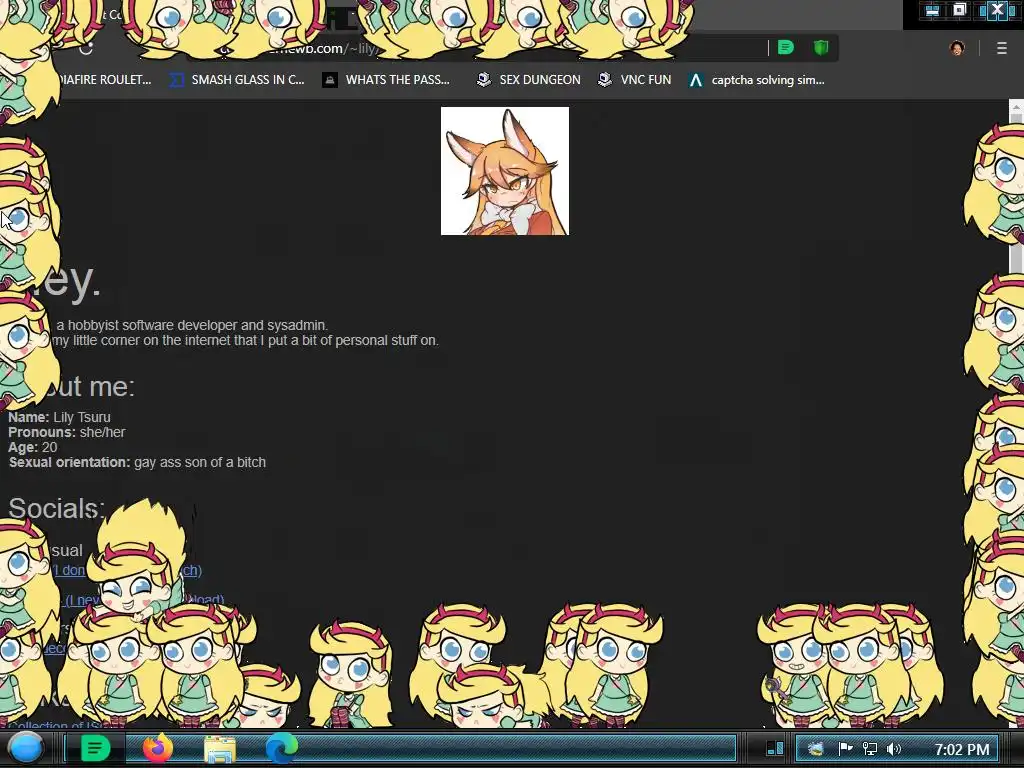The image size is (1024, 768).
Task: Click the page reload icon in toolbar
Action: pyautogui.click(x=86, y=48)
